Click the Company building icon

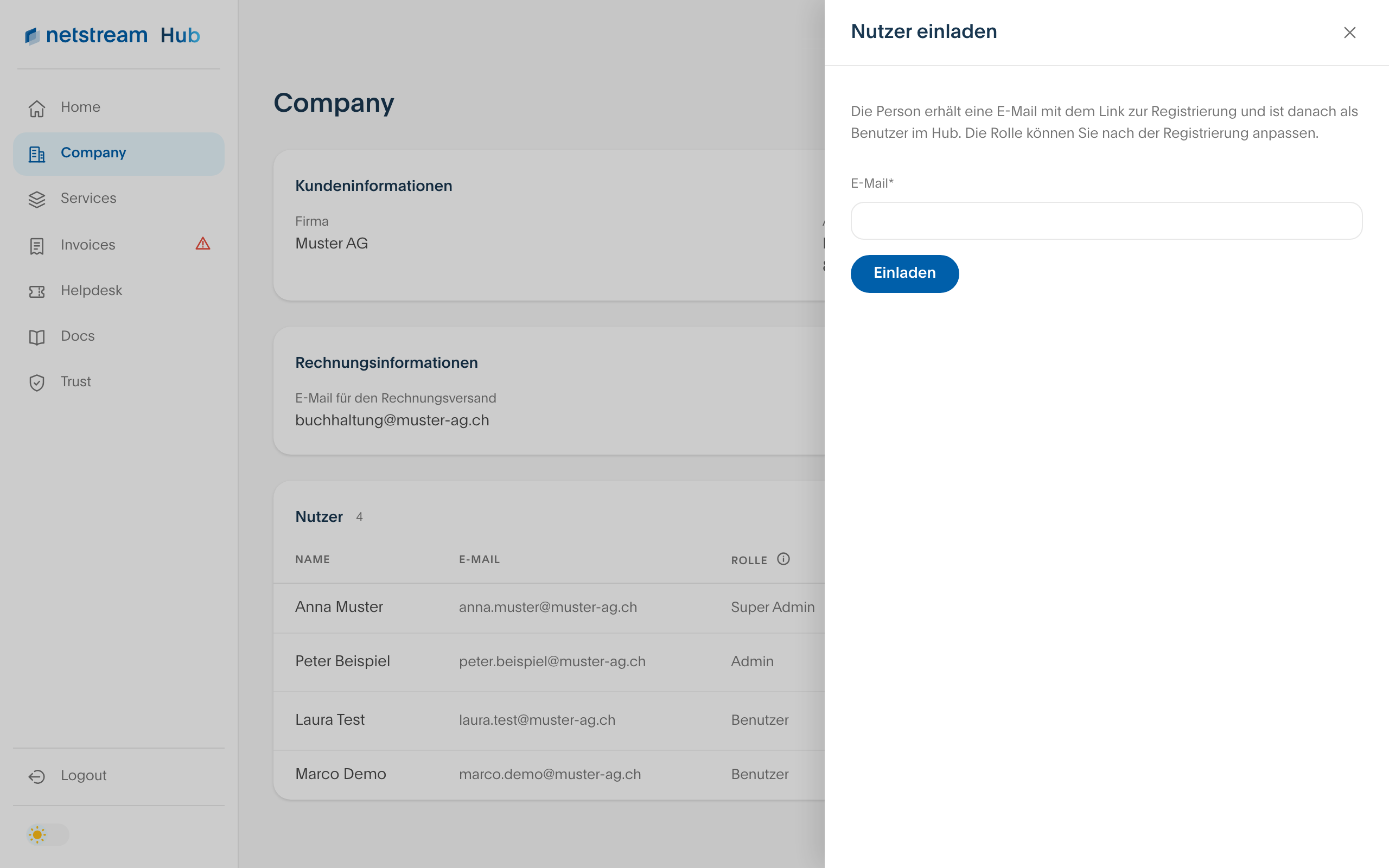click(x=37, y=154)
